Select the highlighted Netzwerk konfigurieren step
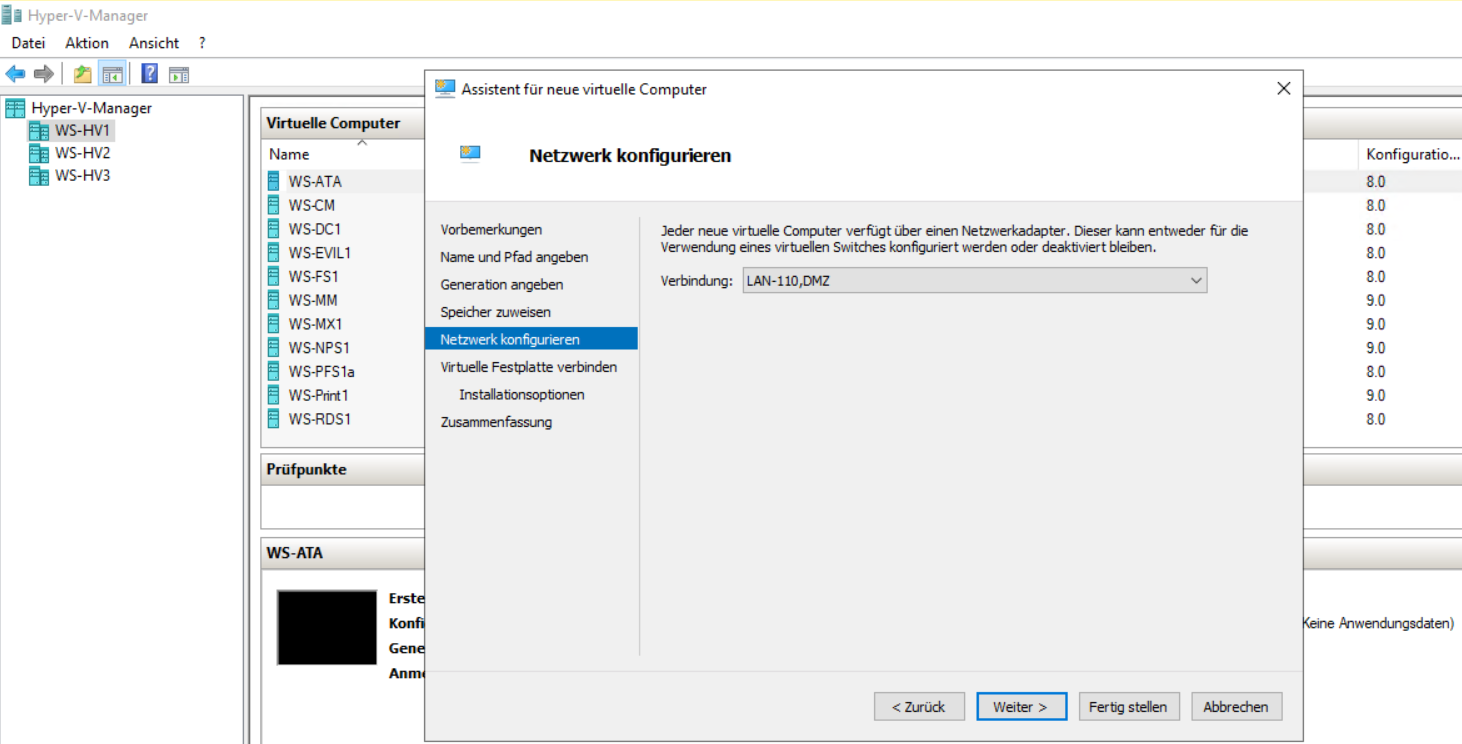 [531, 340]
